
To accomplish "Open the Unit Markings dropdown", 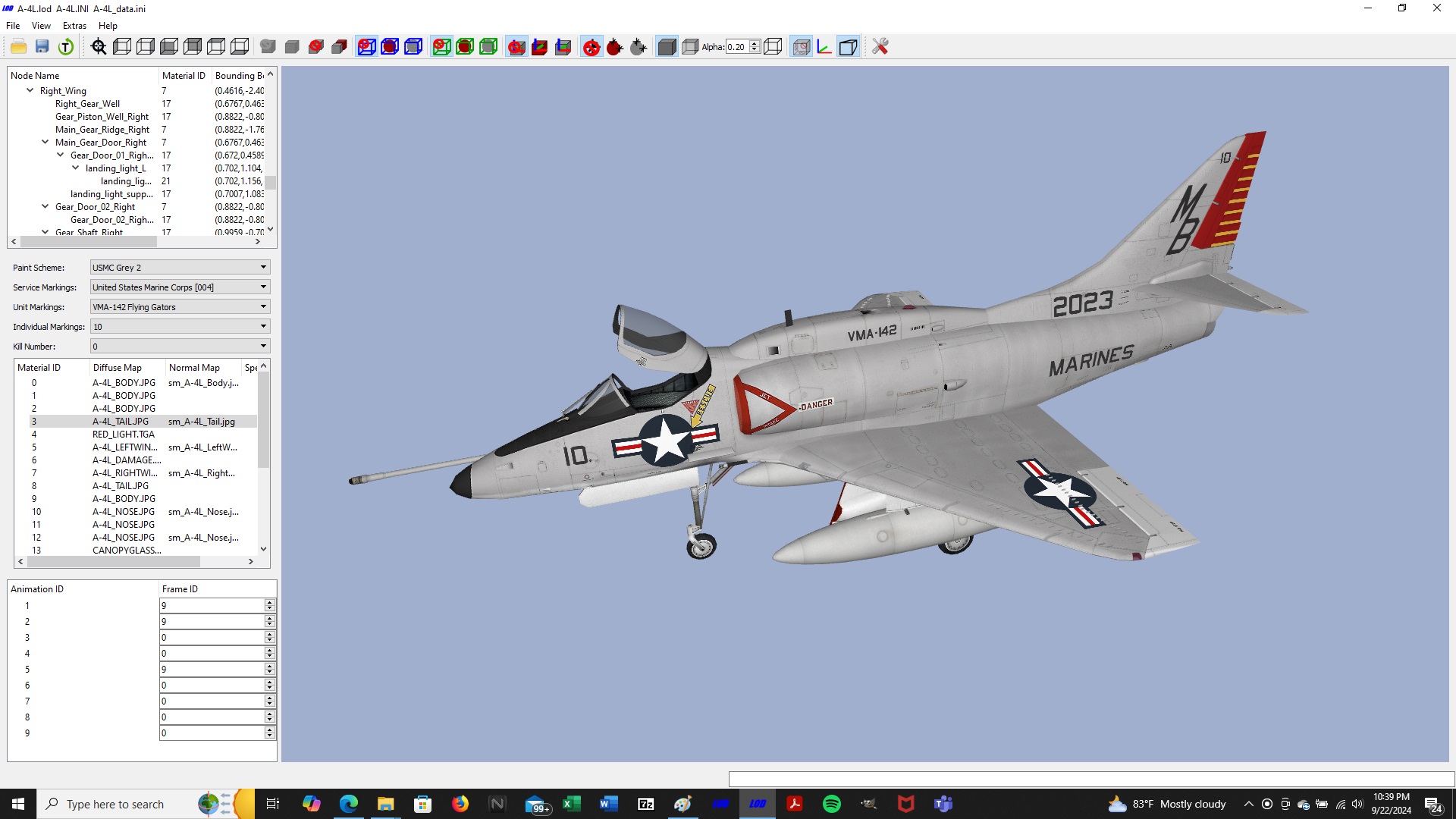I will click(180, 307).
